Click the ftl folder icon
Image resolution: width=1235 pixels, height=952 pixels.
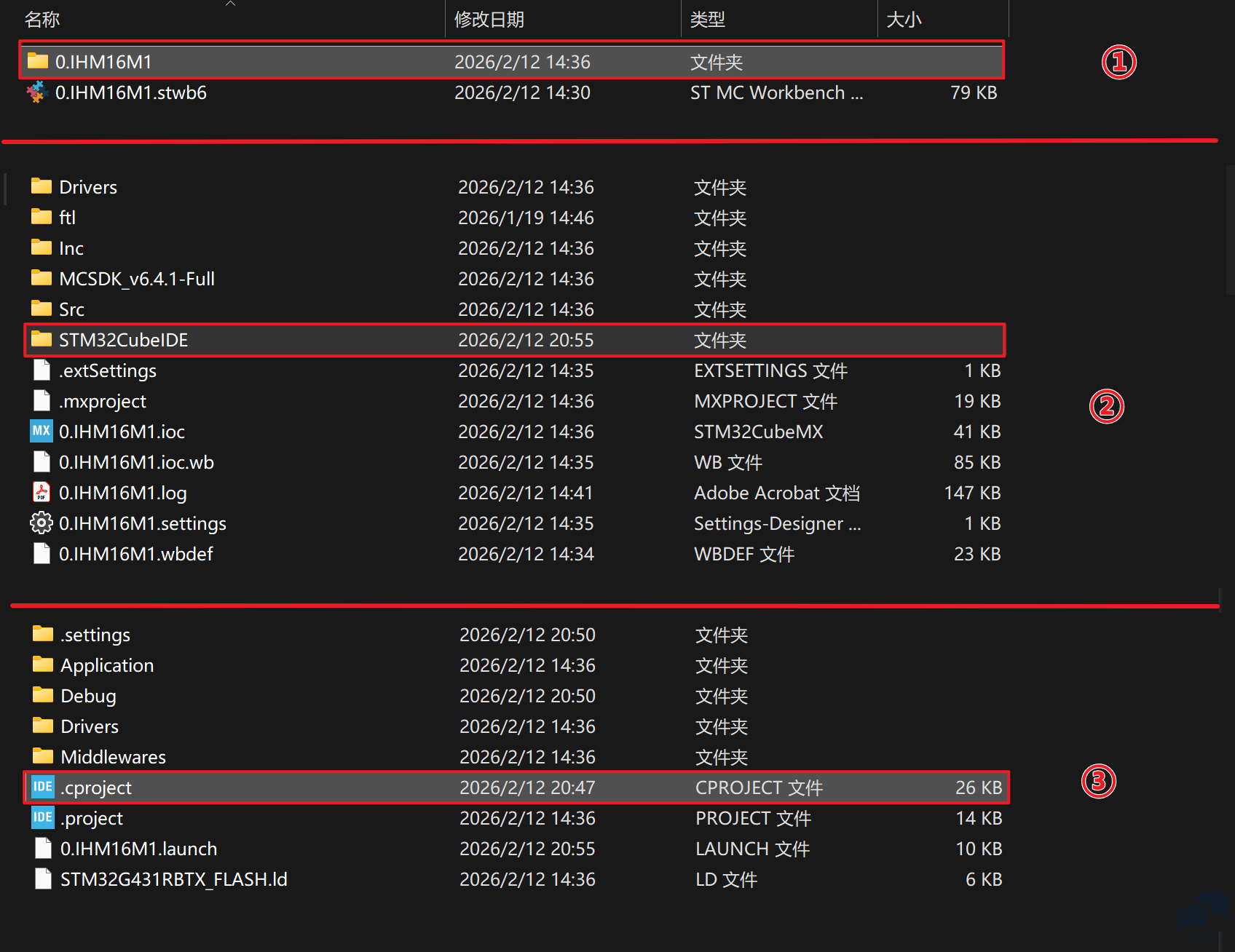tap(42, 217)
